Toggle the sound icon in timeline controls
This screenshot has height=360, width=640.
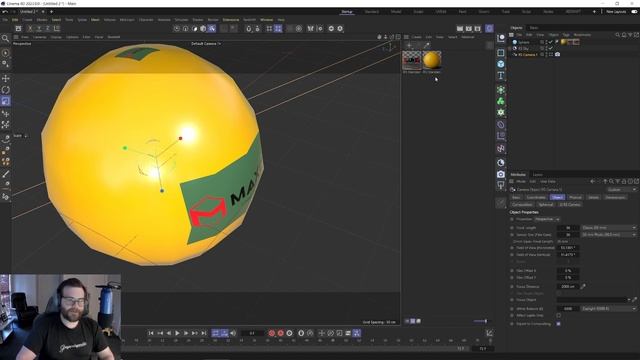coord(233,333)
